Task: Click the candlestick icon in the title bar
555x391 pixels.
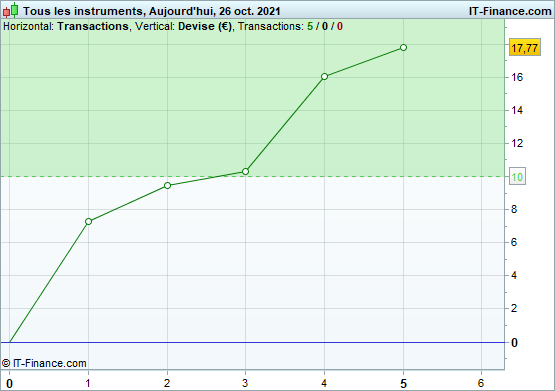Action: 11,10
